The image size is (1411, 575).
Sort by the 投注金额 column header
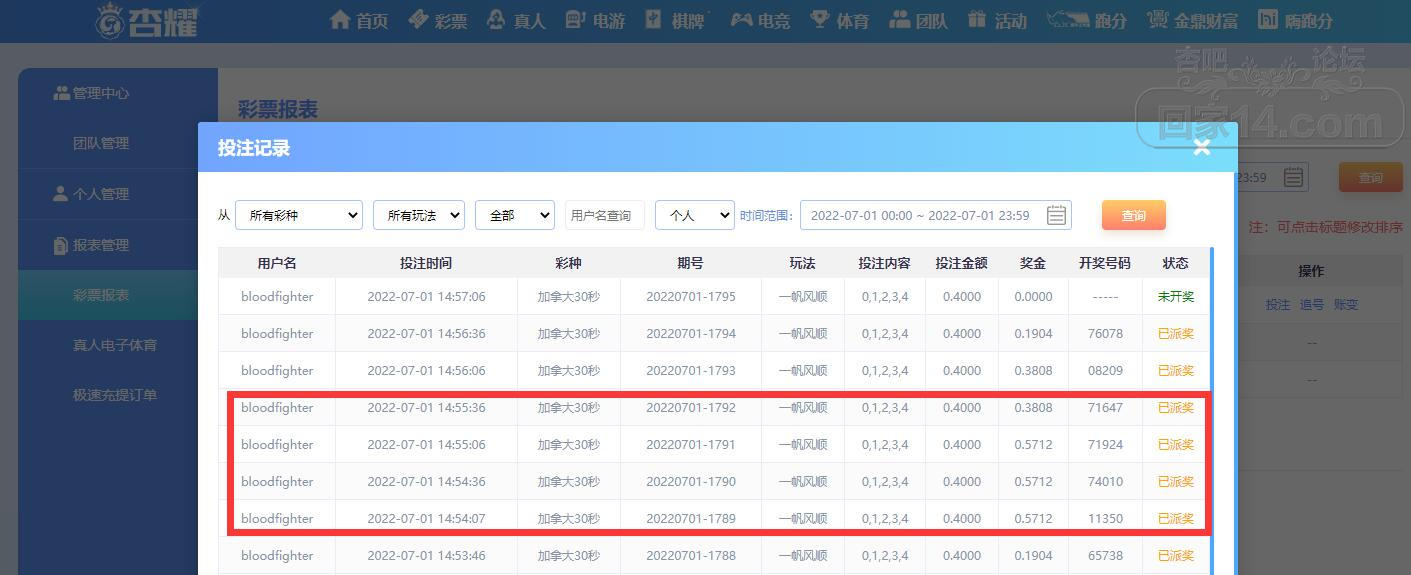(962, 263)
